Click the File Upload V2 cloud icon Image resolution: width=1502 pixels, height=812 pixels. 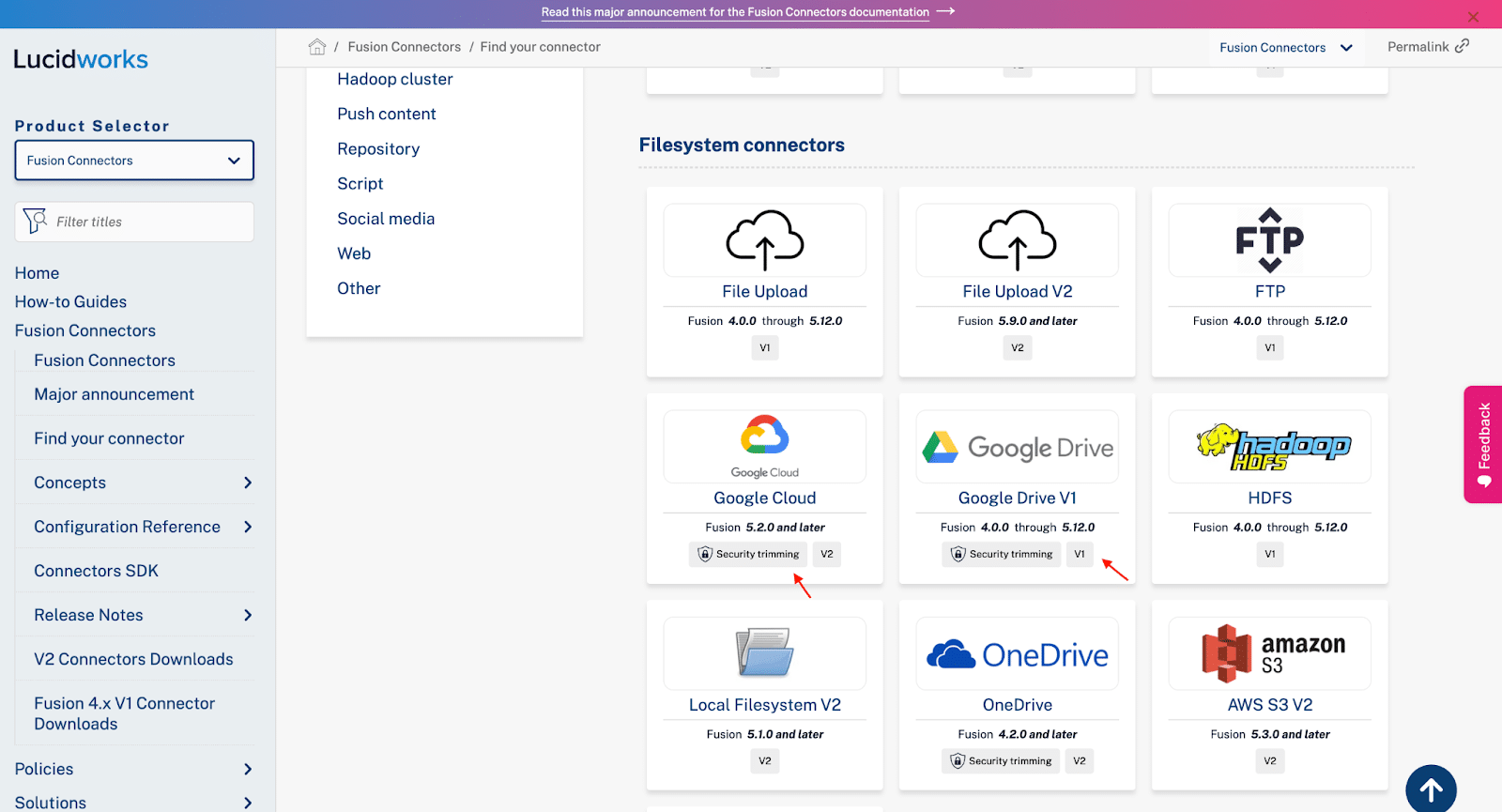(x=1018, y=240)
